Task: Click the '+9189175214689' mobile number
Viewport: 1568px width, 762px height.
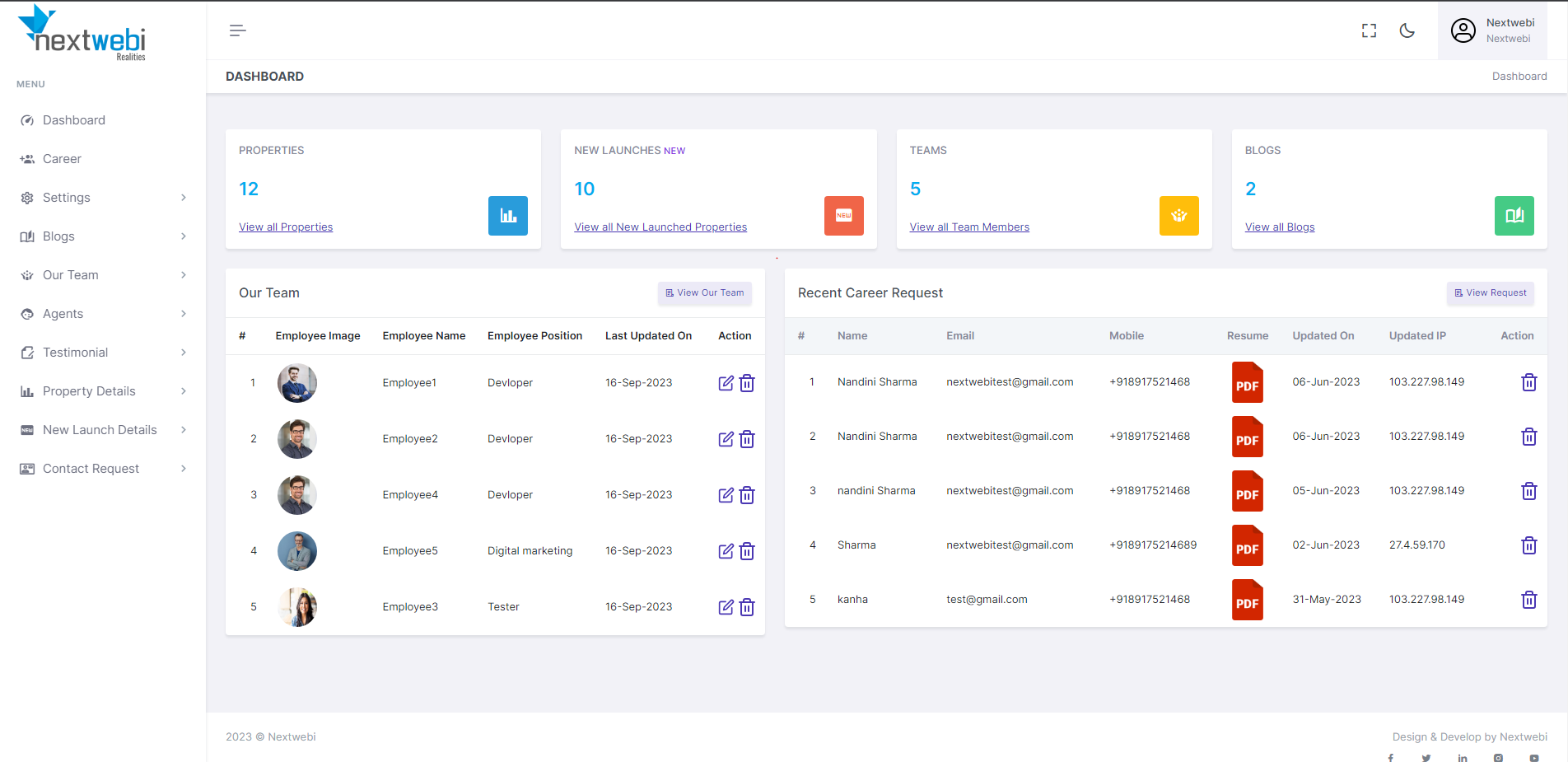Action: (x=1153, y=545)
